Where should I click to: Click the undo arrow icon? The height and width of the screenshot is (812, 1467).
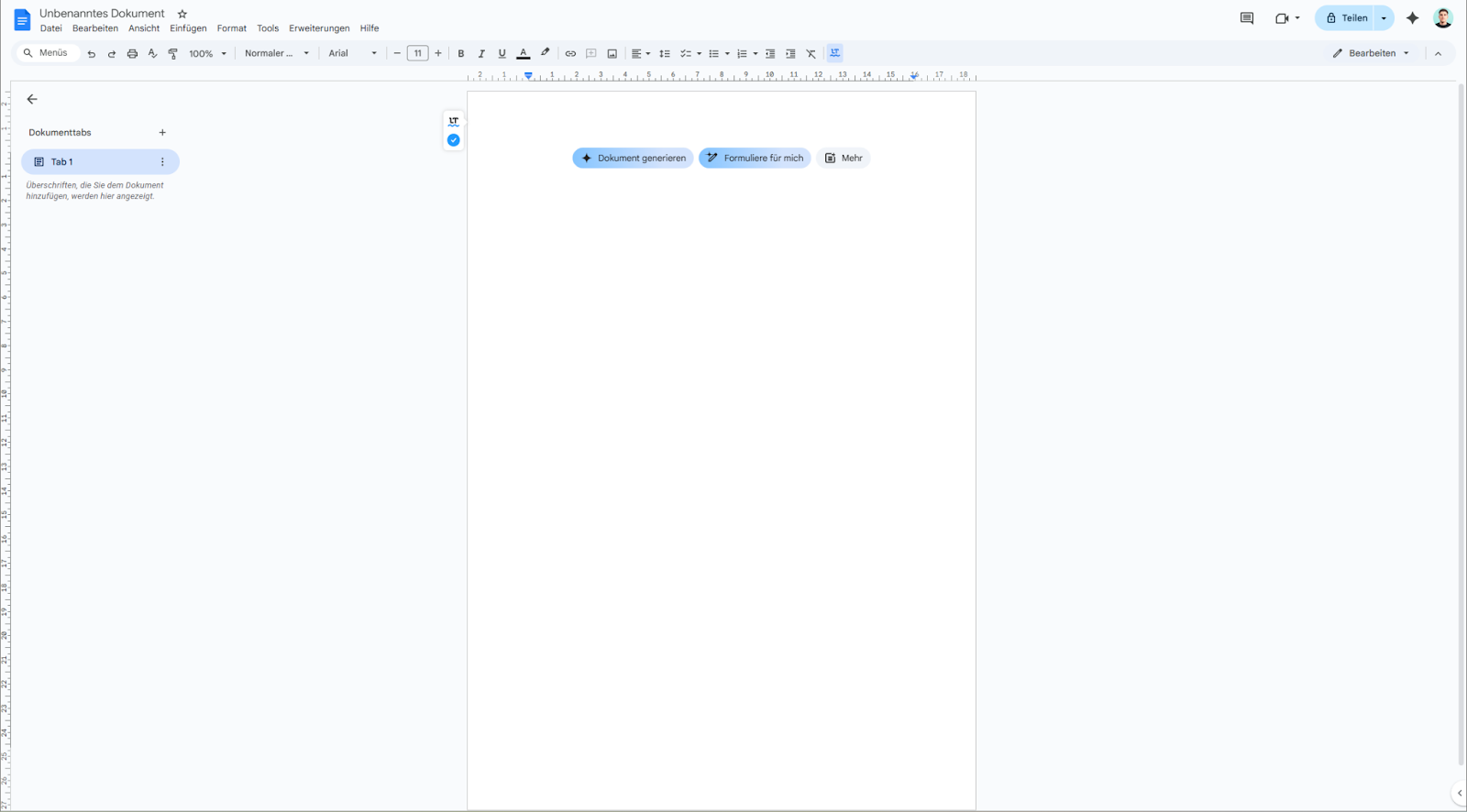(x=92, y=54)
